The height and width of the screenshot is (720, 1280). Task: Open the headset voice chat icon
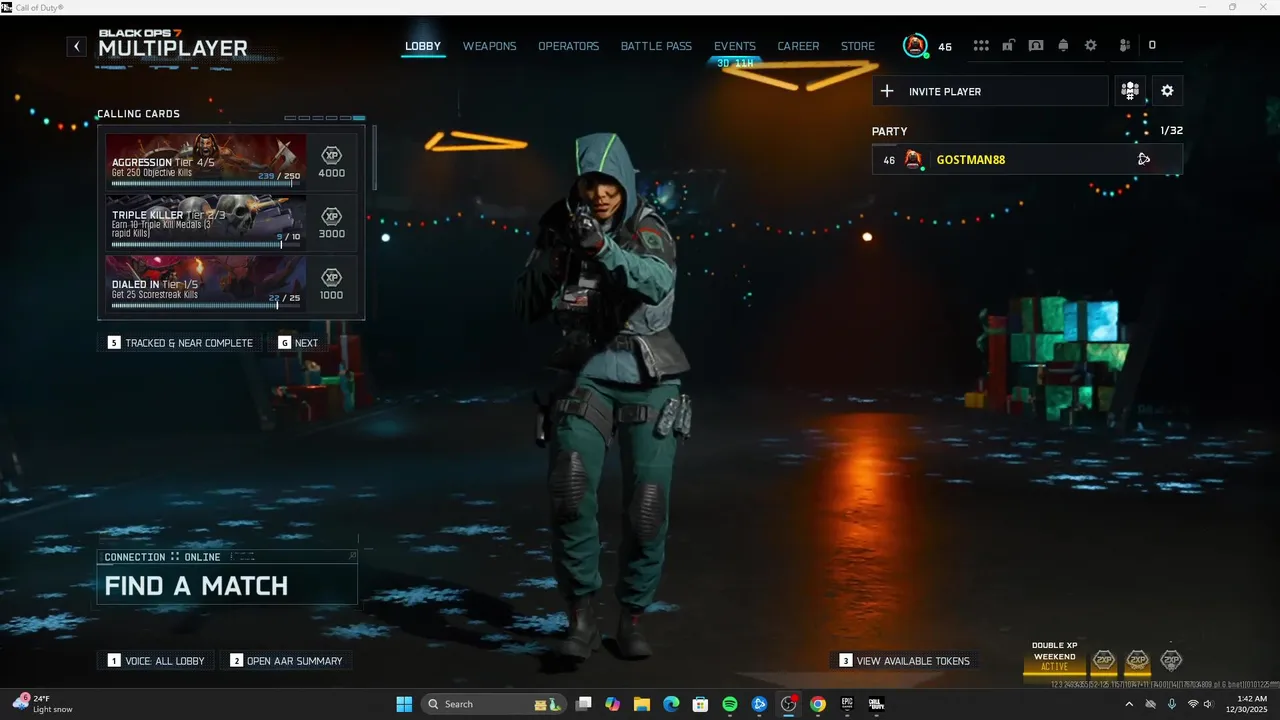pyautogui.click(x=1036, y=46)
